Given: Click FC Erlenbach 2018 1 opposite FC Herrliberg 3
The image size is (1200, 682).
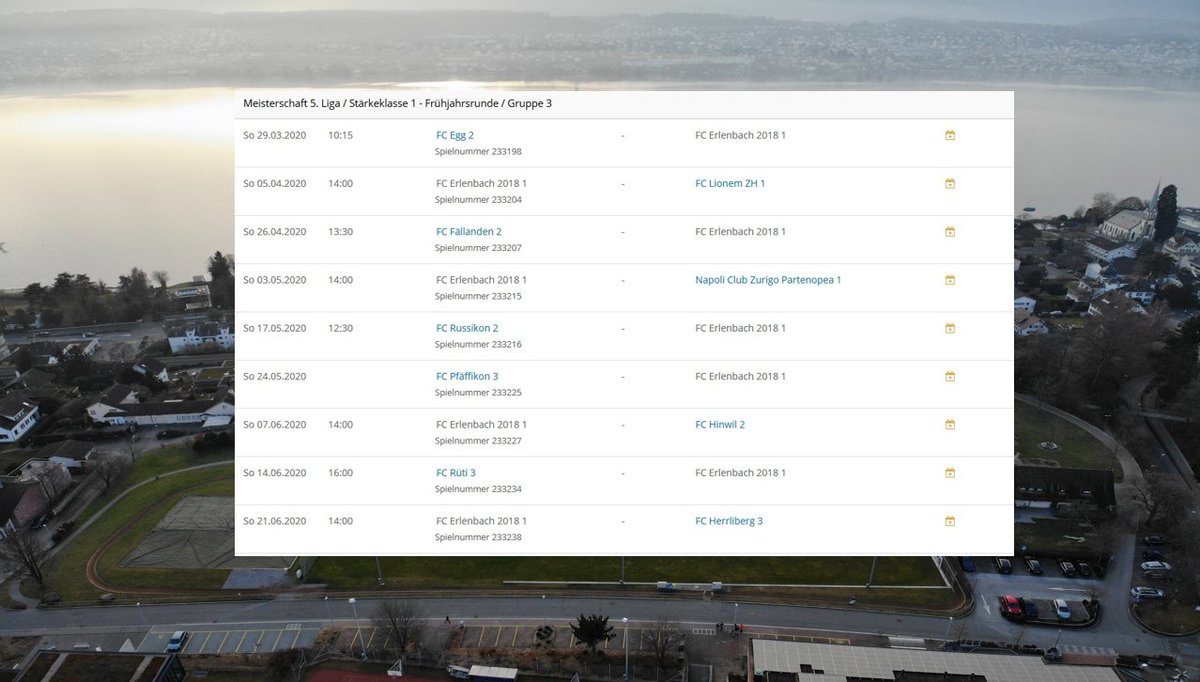Looking at the screenshot, I should [481, 521].
